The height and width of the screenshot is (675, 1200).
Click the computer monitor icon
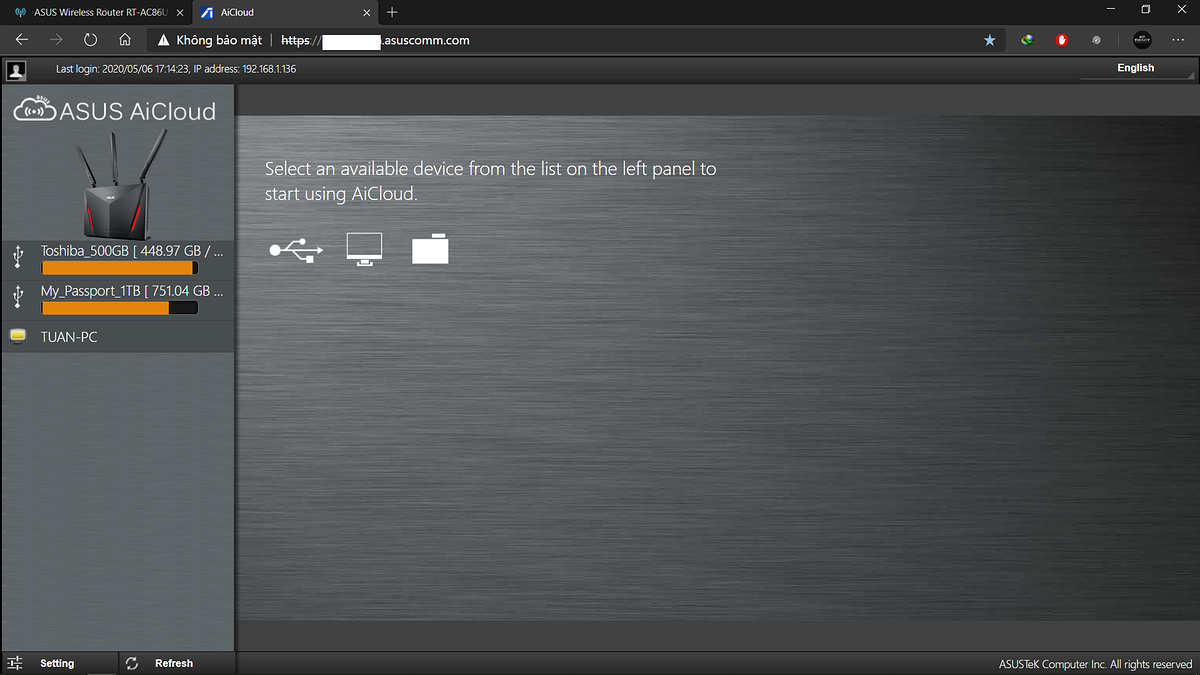(x=363, y=250)
